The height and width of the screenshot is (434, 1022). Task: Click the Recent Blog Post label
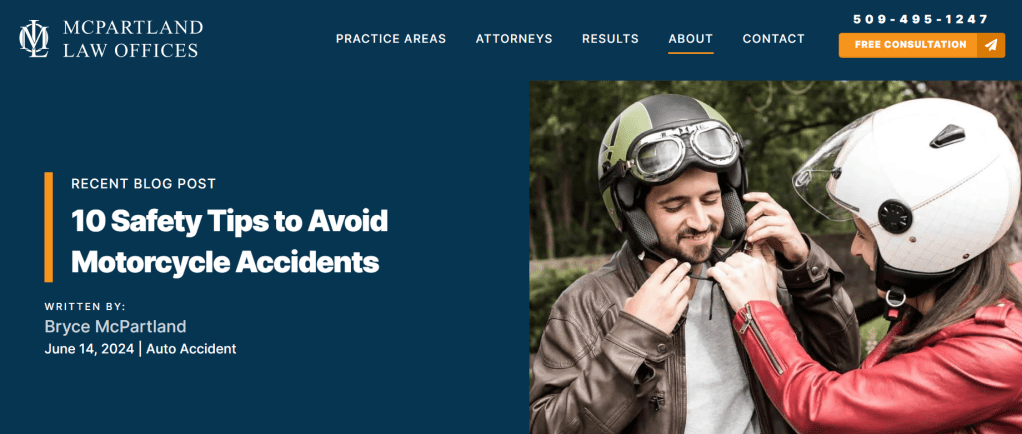click(x=143, y=184)
